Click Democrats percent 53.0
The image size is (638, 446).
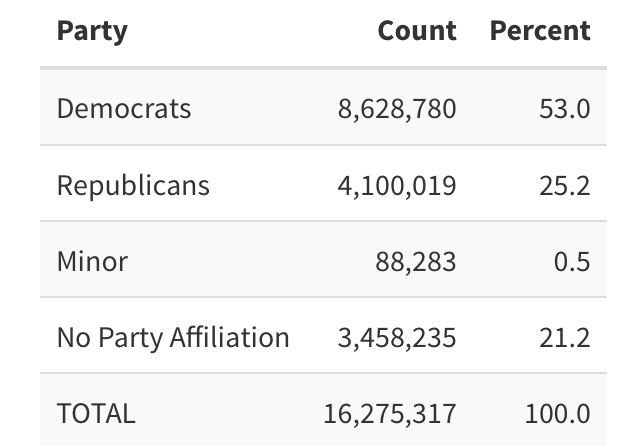click(x=564, y=108)
